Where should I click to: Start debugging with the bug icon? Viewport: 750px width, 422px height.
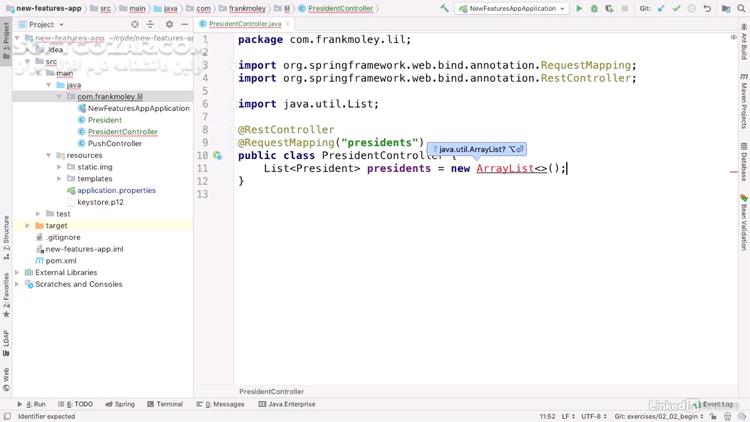tap(594, 8)
